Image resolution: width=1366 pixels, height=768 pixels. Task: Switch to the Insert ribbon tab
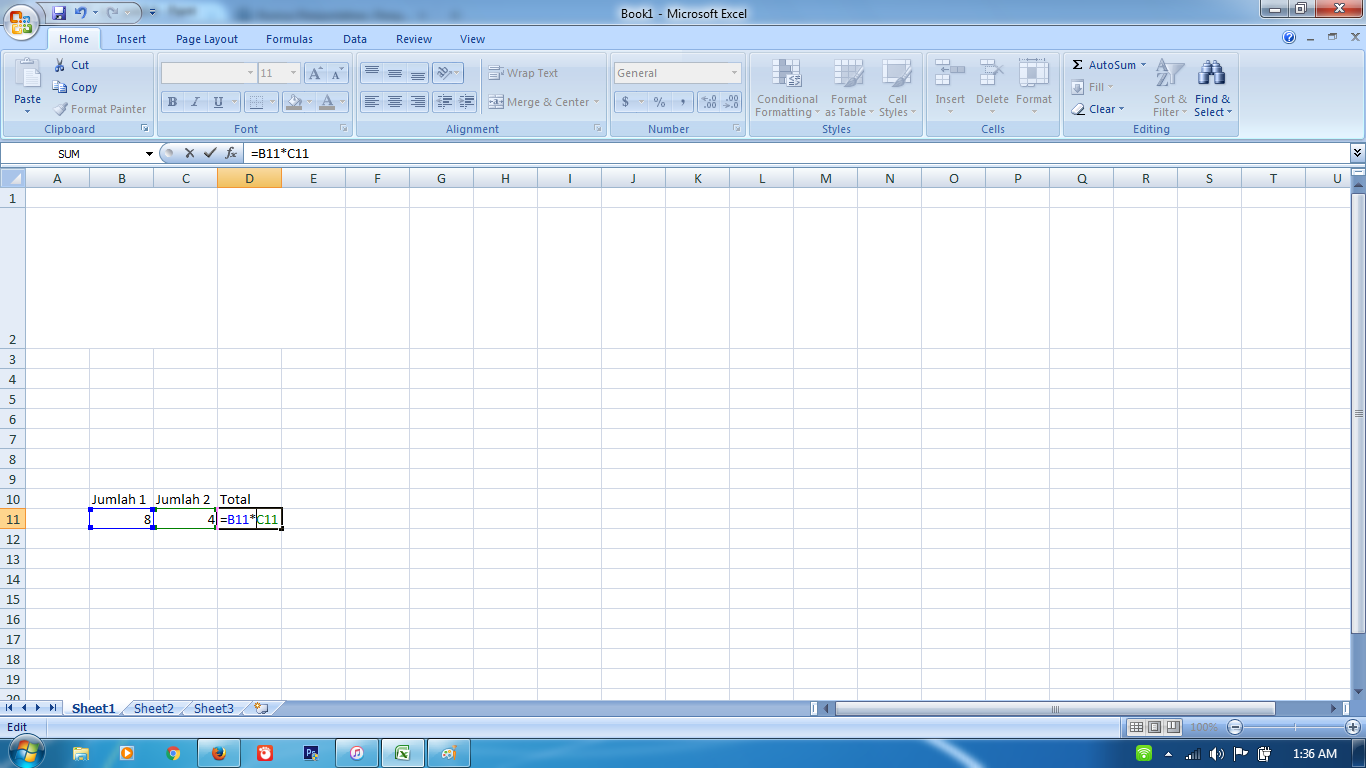pyautogui.click(x=131, y=39)
